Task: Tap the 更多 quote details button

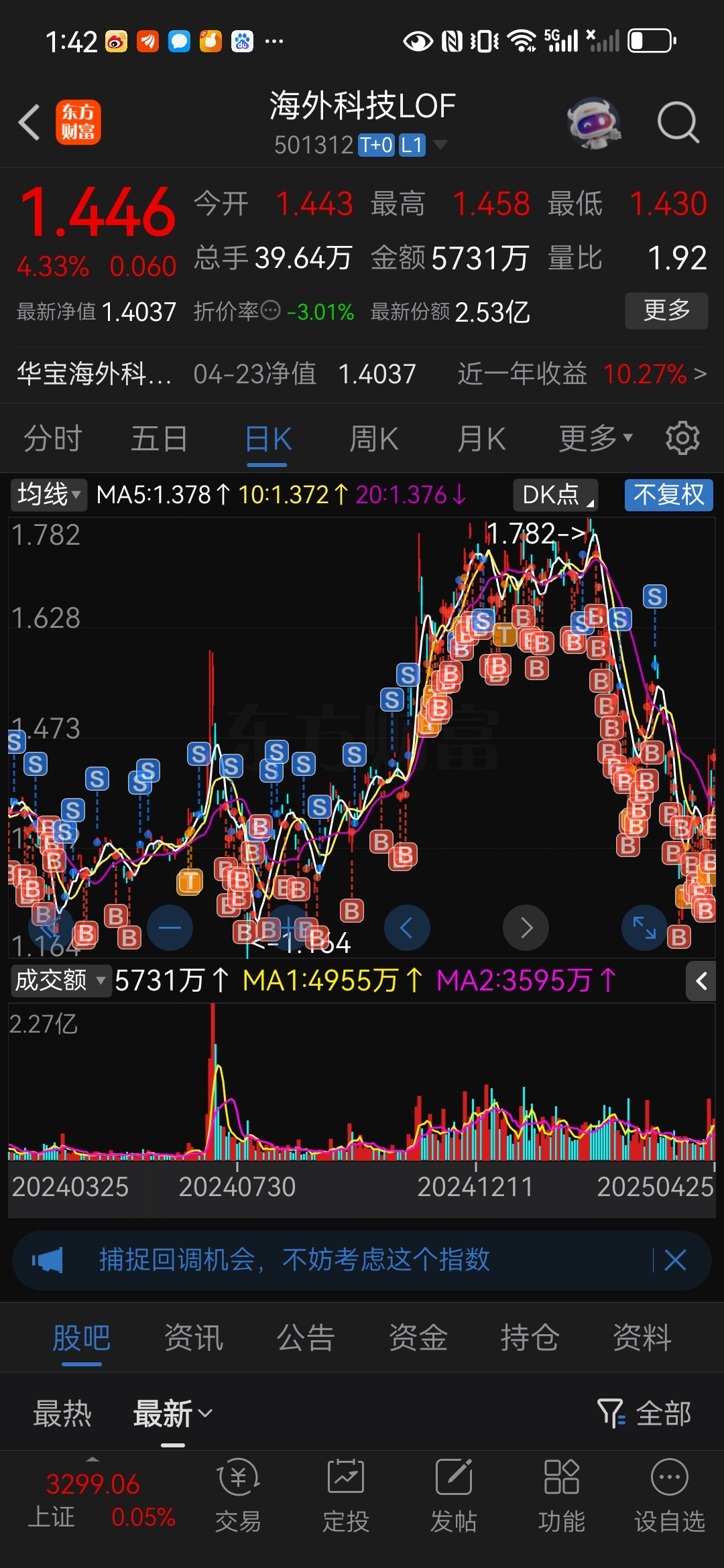Action: coord(666,310)
